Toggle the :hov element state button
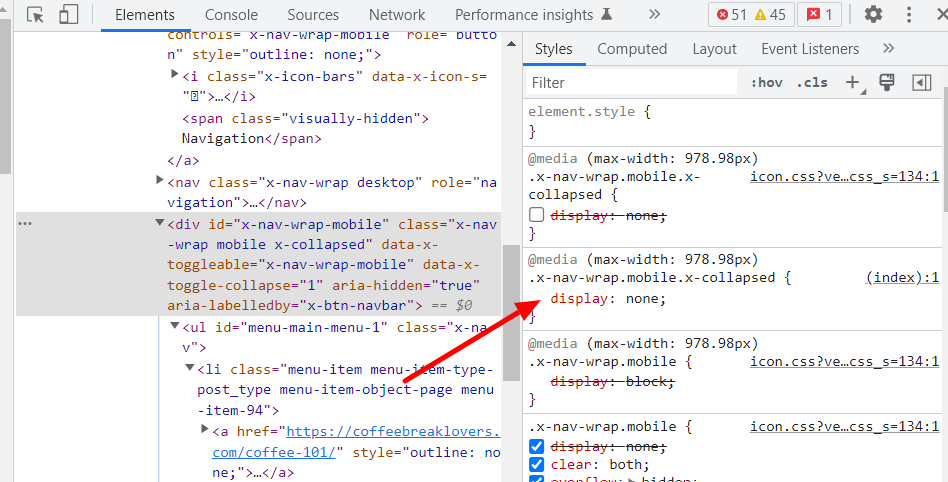Screen dimensions: 948x482 click(766, 82)
